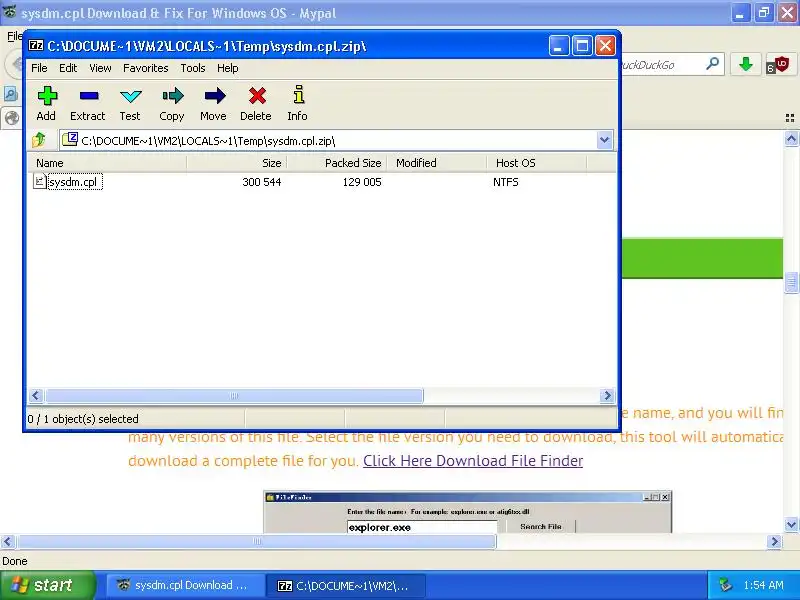Click the four-squares grid icon in the browser

click(790, 118)
